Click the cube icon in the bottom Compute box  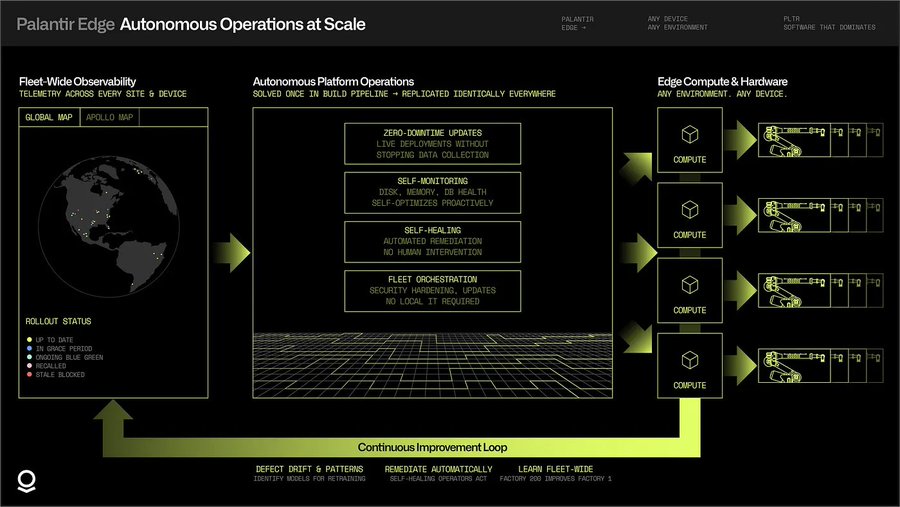click(x=689, y=360)
